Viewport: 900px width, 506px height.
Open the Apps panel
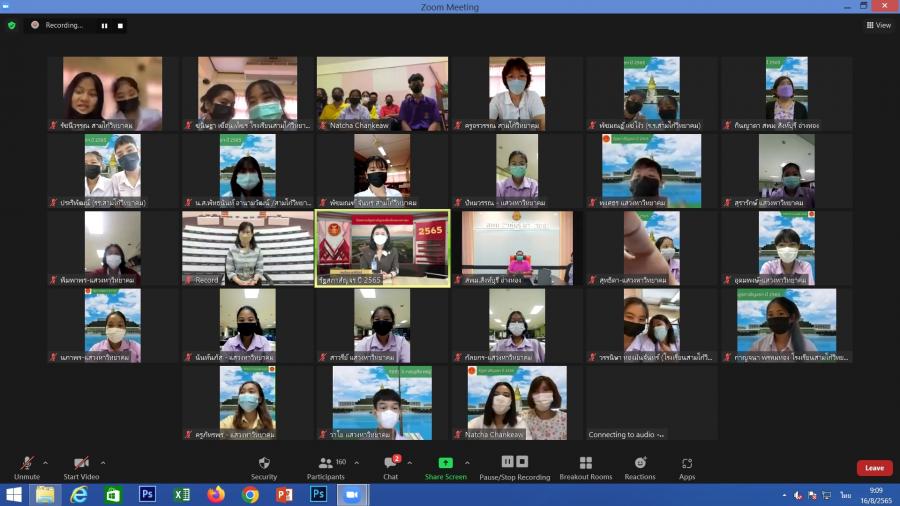tap(687, 465)
